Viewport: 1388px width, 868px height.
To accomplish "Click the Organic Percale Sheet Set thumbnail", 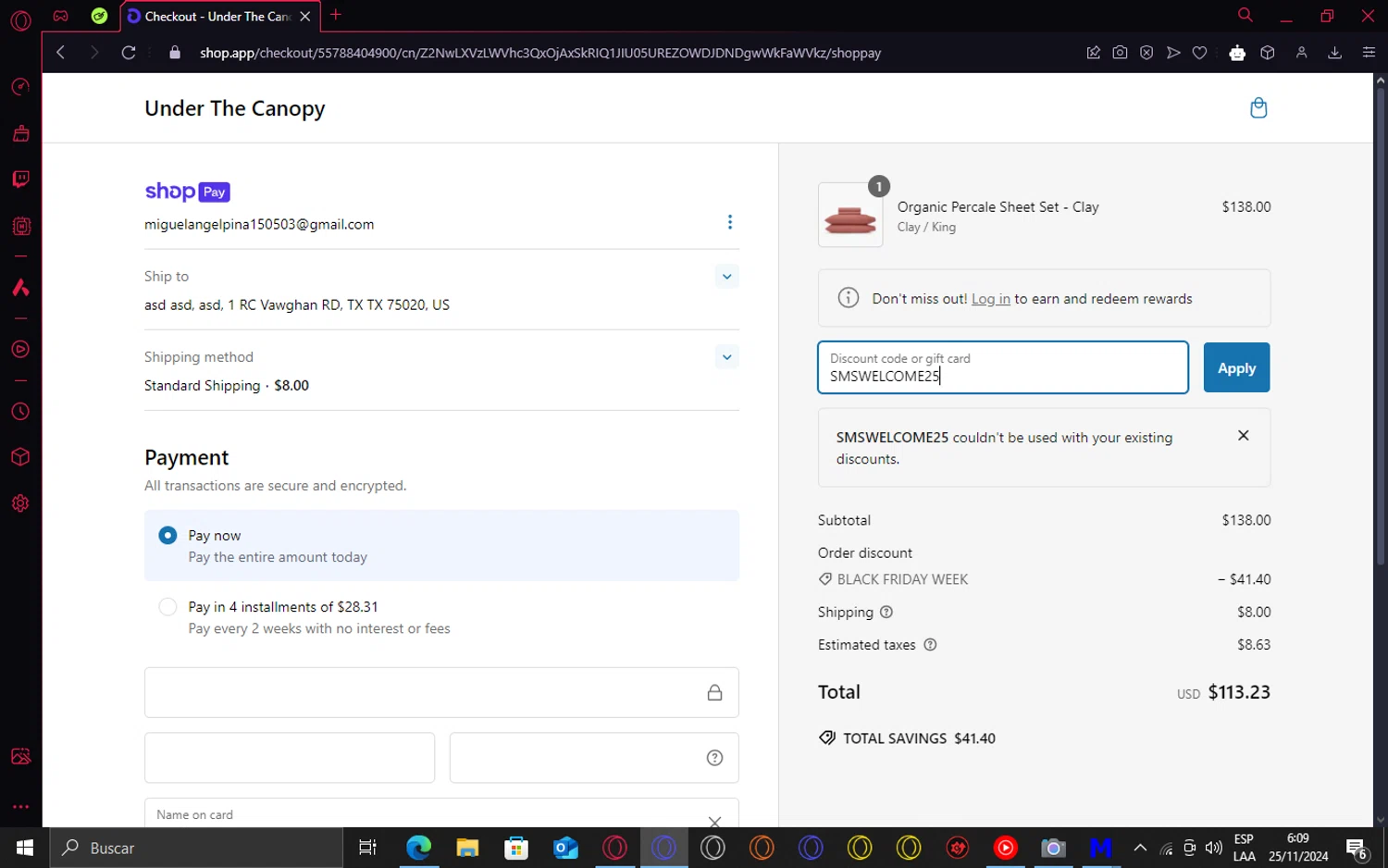I will (850, 215).
